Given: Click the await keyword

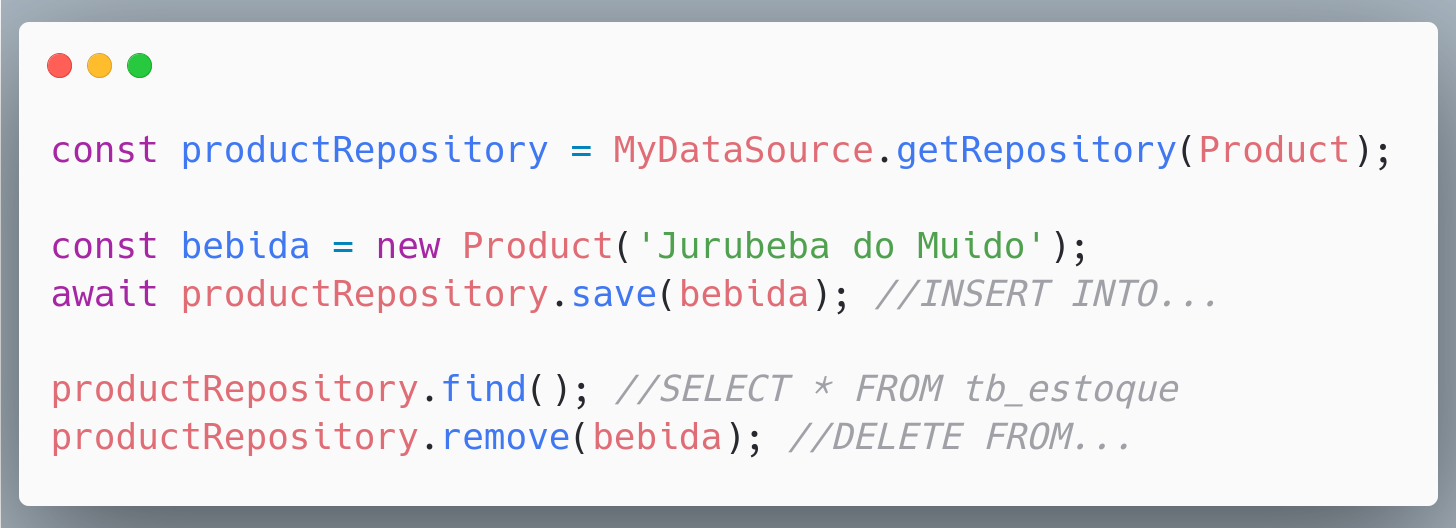Looking at the screenshot, I should 105,294.
